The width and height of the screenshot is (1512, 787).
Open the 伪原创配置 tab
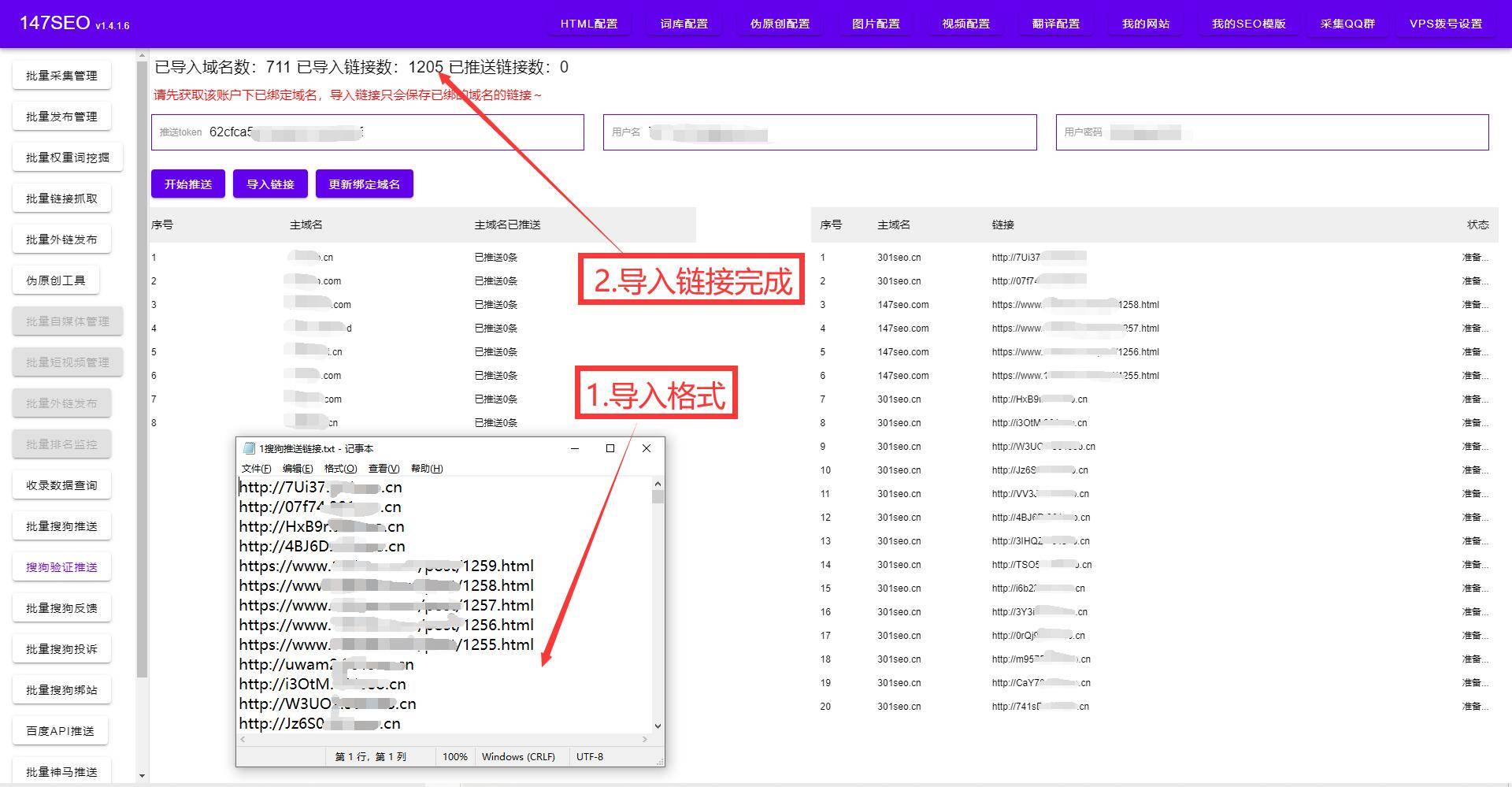coord(780,24)
